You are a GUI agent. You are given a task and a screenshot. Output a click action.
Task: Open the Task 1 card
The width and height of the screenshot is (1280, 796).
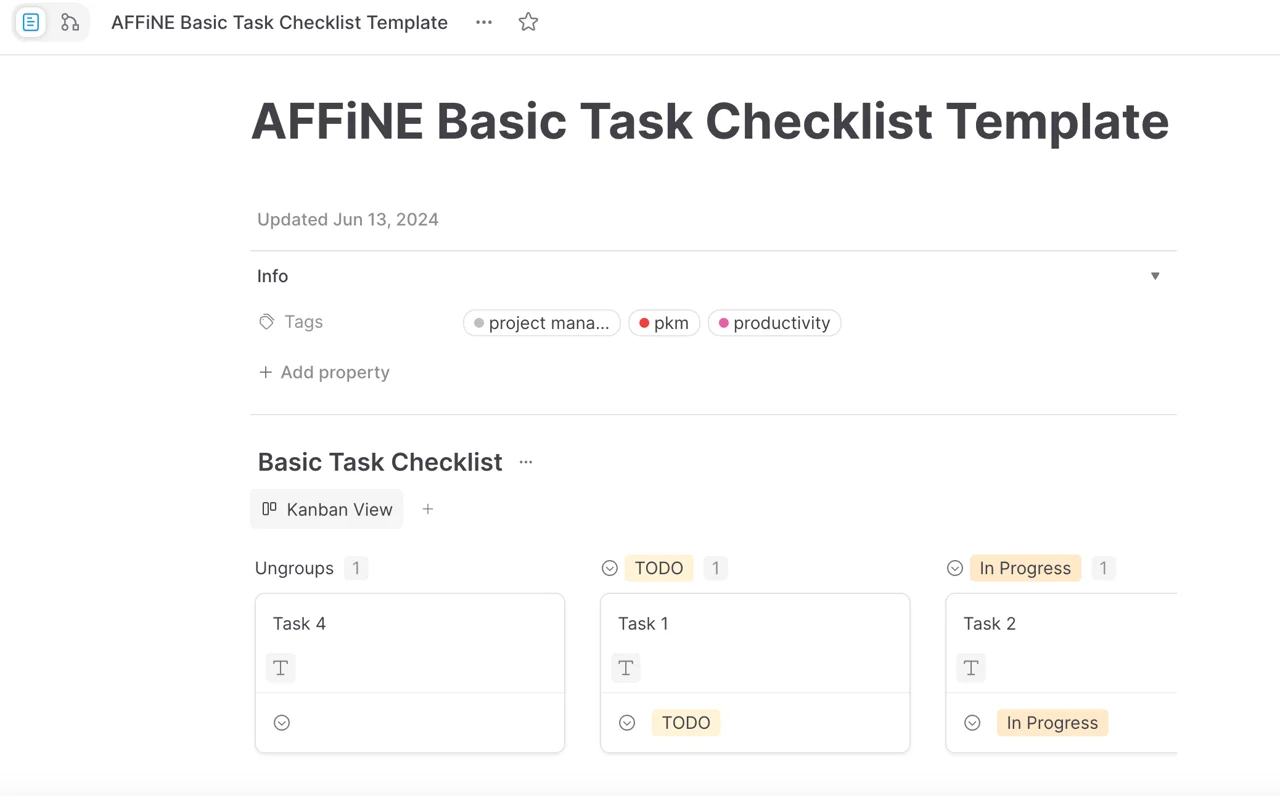[755, 672]
